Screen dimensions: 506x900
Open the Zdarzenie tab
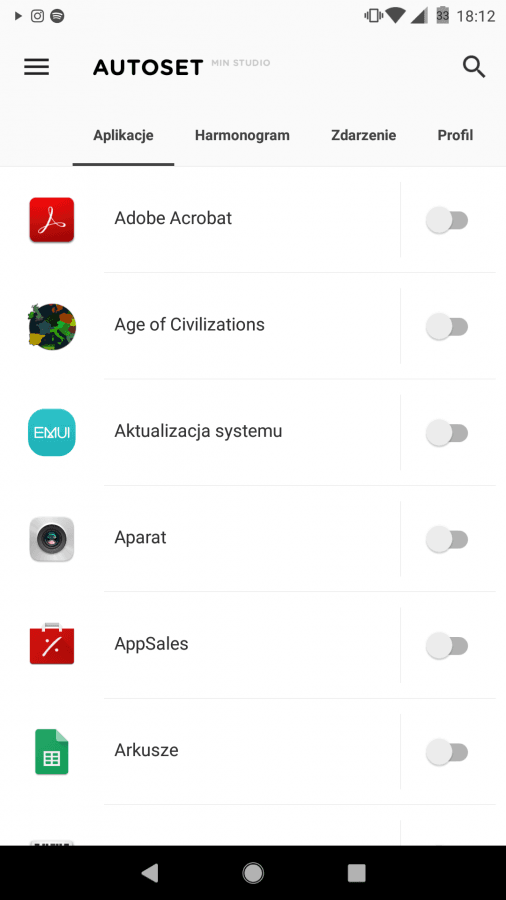364,135
